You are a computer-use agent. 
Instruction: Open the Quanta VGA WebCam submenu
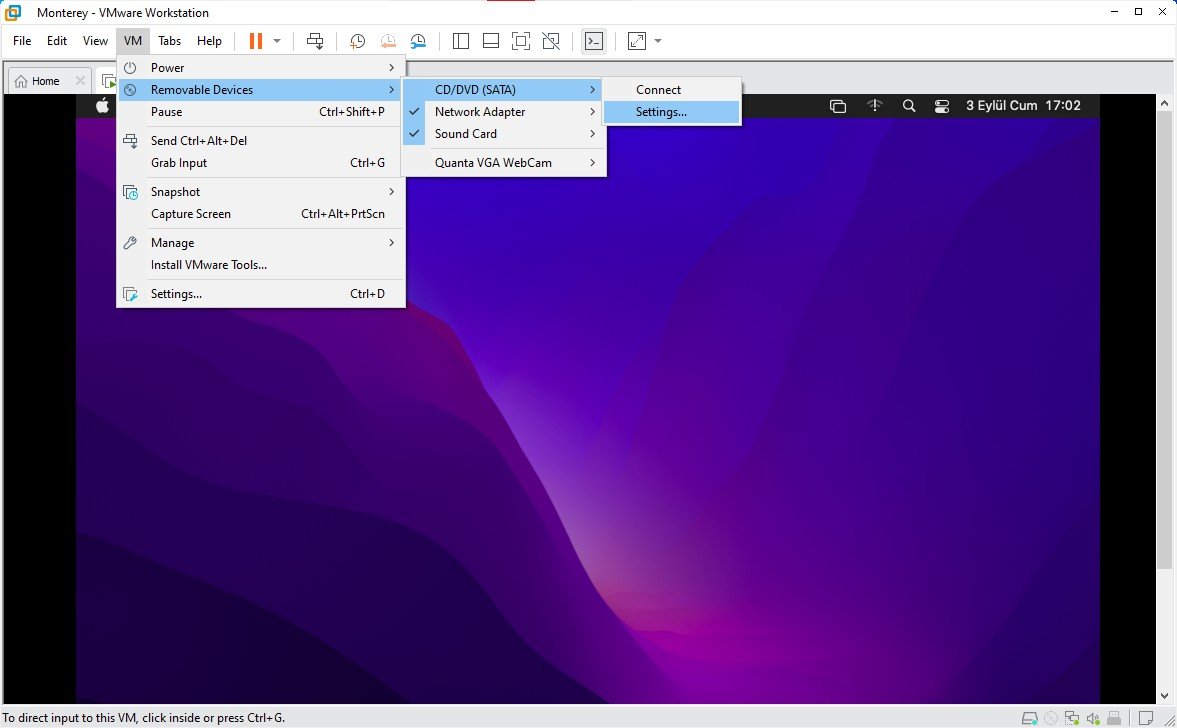(504, 163)
